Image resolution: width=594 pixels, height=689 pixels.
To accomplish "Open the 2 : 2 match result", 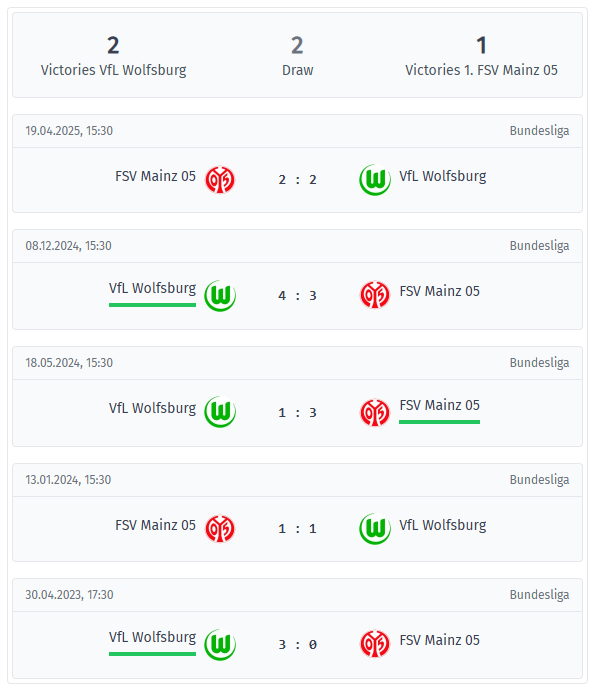I will (297, 180).
